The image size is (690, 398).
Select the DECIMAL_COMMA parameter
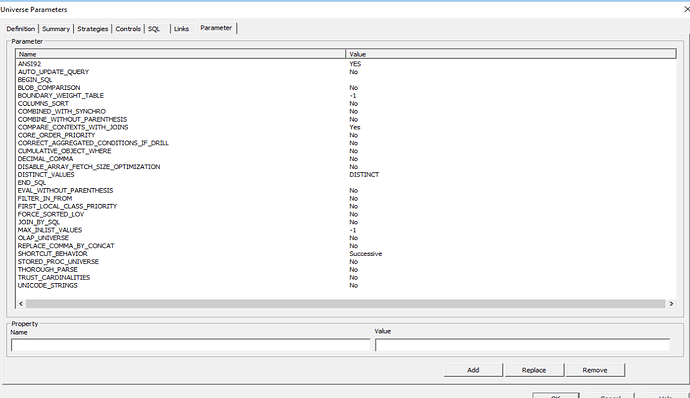click(45, 159)
